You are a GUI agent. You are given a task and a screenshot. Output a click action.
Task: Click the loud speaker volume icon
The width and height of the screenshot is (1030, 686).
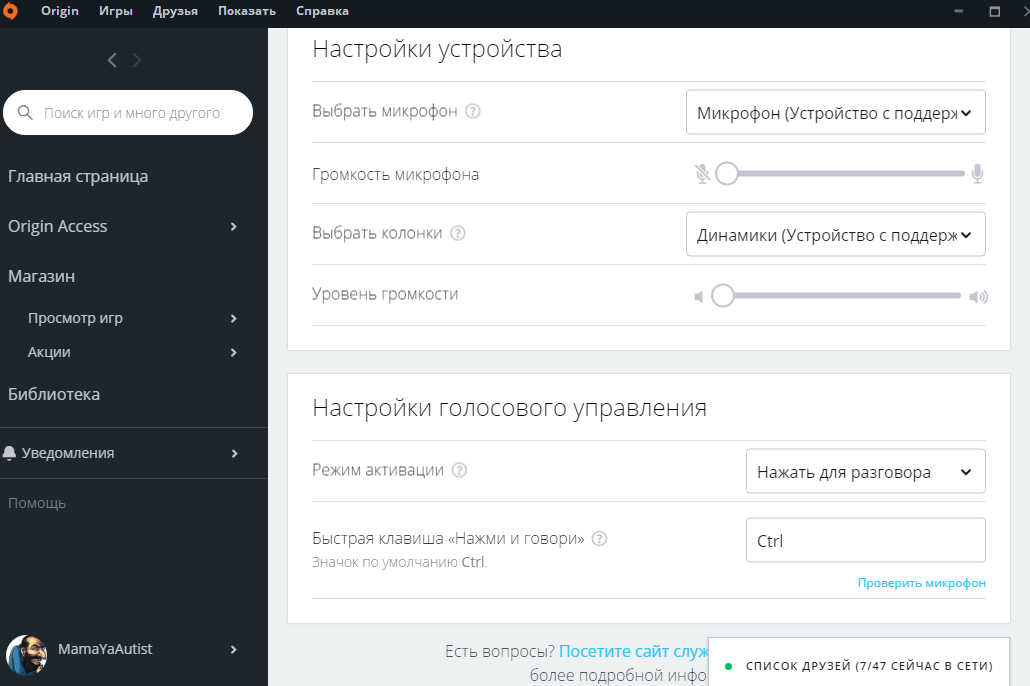[x=978, y=296]
